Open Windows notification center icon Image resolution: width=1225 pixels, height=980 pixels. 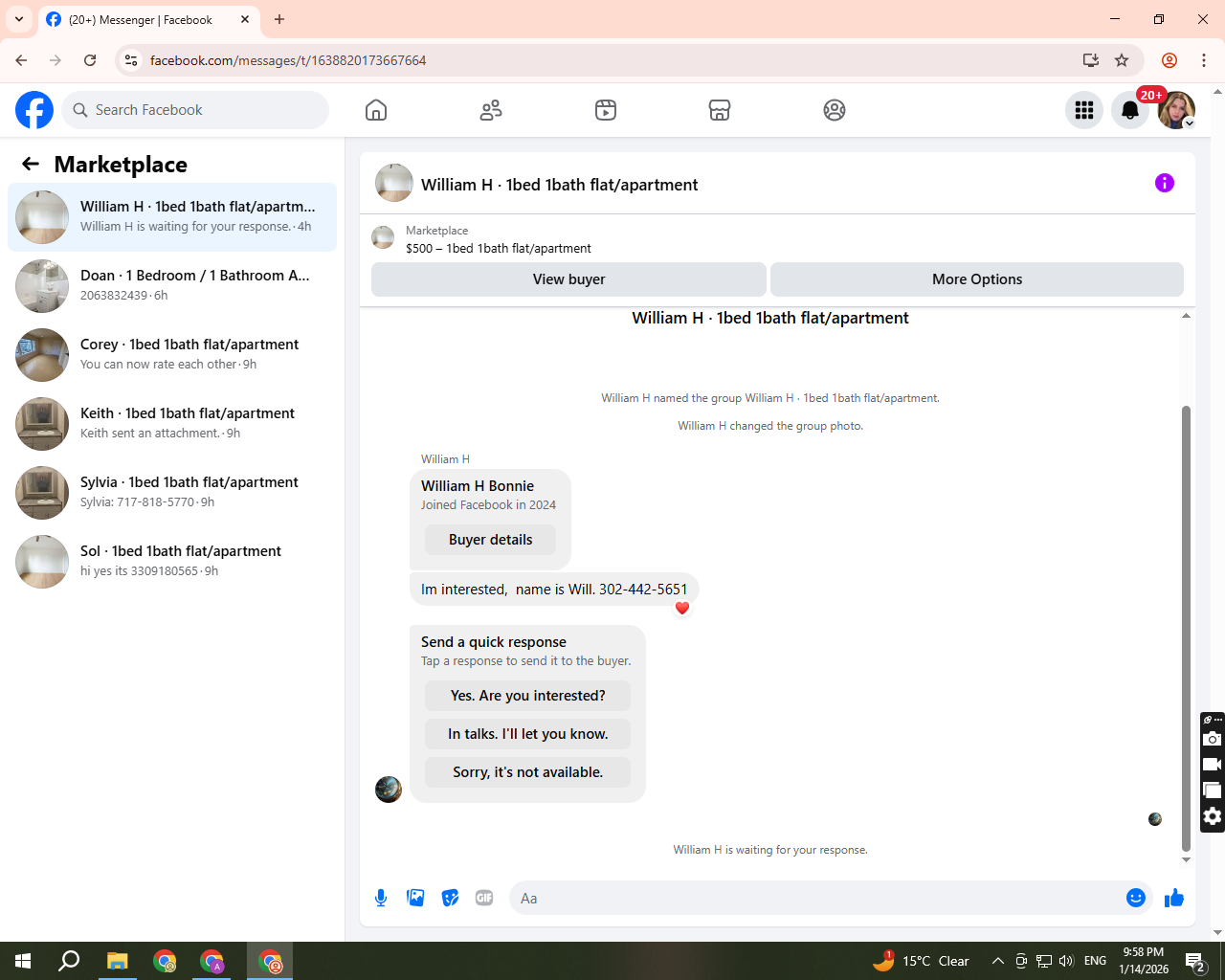point(1194,961)
